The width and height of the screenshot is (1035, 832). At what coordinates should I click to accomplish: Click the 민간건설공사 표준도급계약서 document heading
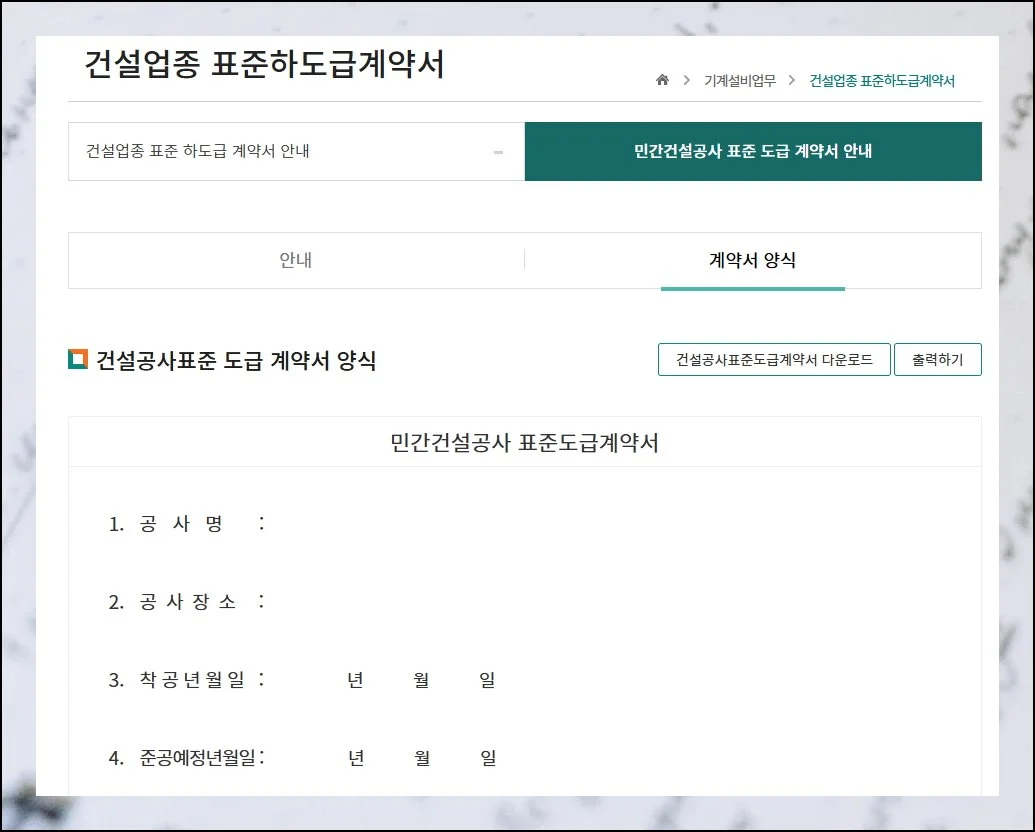click(524, 443)
